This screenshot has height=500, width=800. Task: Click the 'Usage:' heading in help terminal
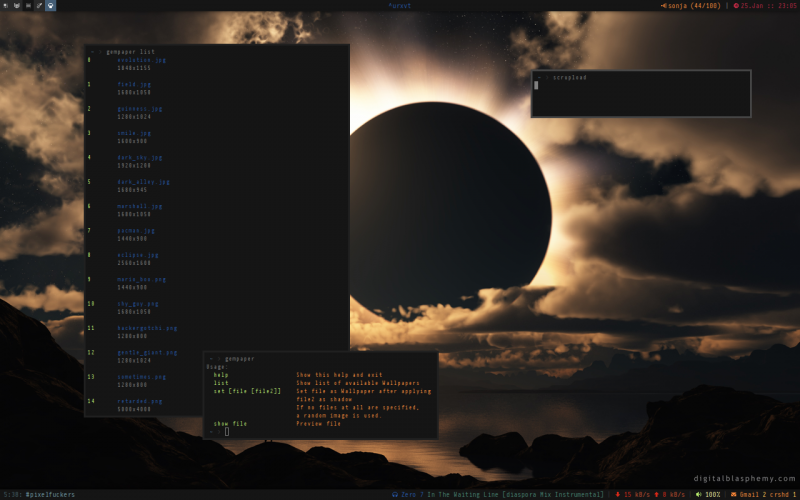pyautogui.click(x=217, y=367)
